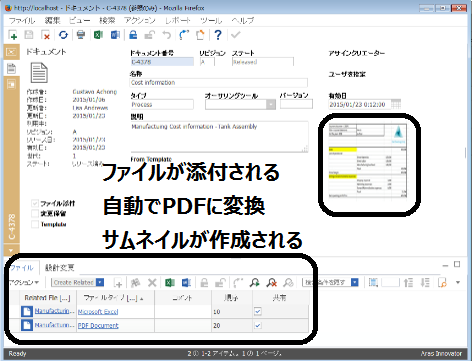Click the Pick related icon in files toolbar
This screenshot has width=472, height=361.
point(135,283)
